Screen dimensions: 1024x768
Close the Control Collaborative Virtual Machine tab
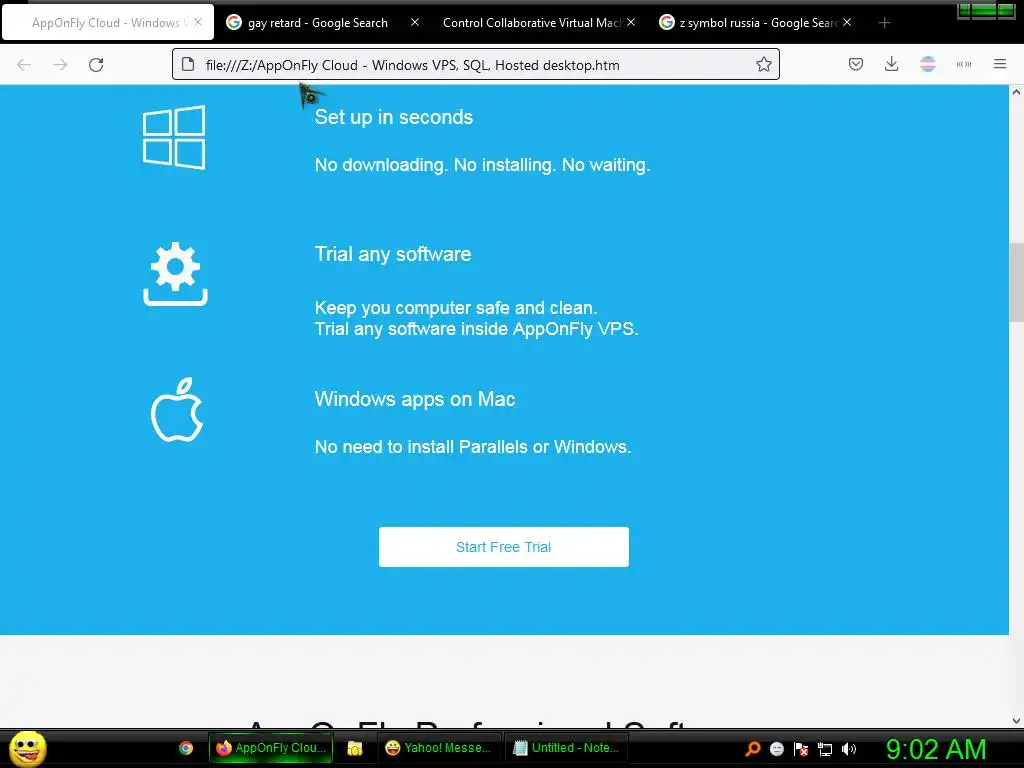tap(631, 22)
